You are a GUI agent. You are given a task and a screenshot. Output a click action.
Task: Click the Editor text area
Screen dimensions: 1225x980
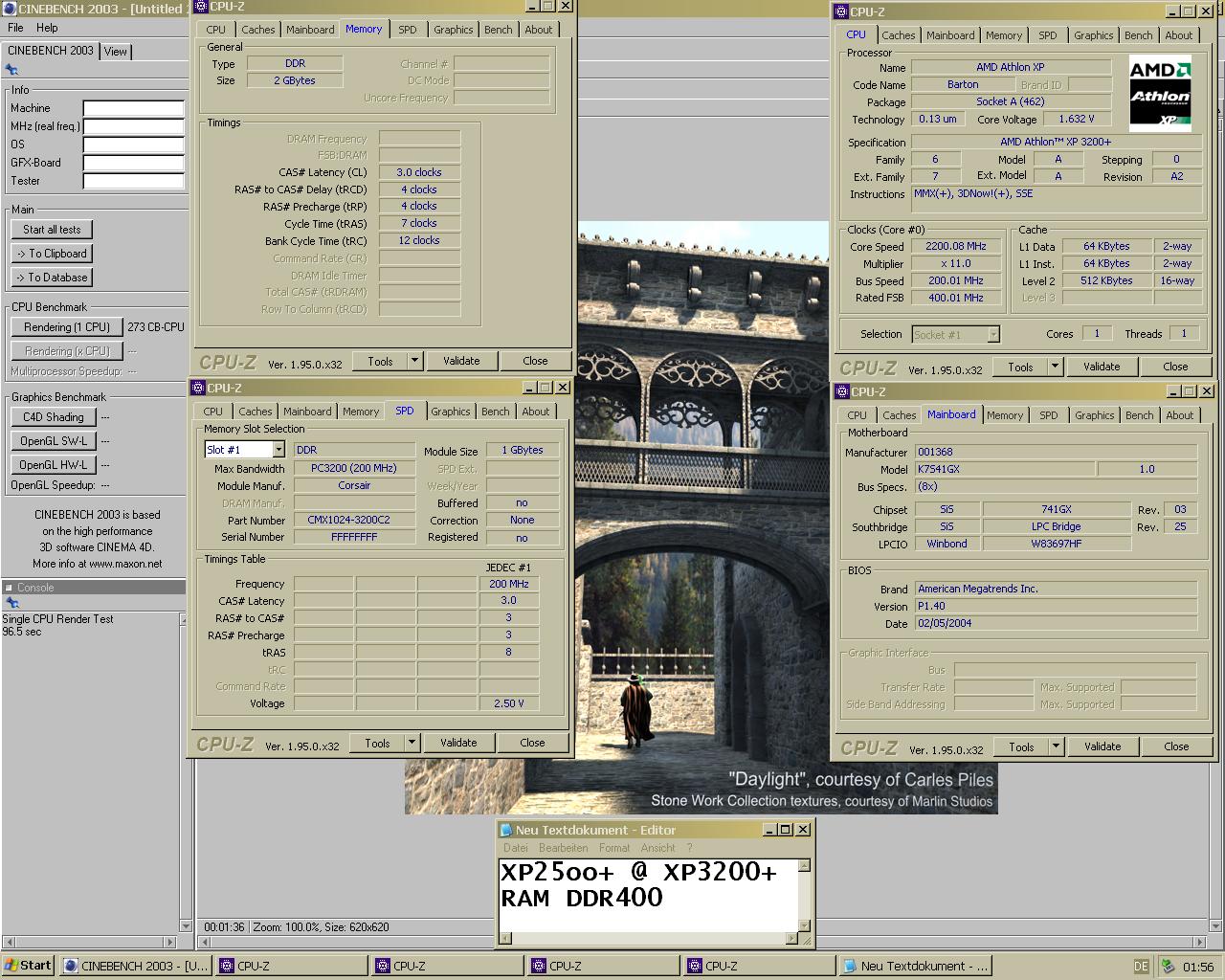(648, 896)
